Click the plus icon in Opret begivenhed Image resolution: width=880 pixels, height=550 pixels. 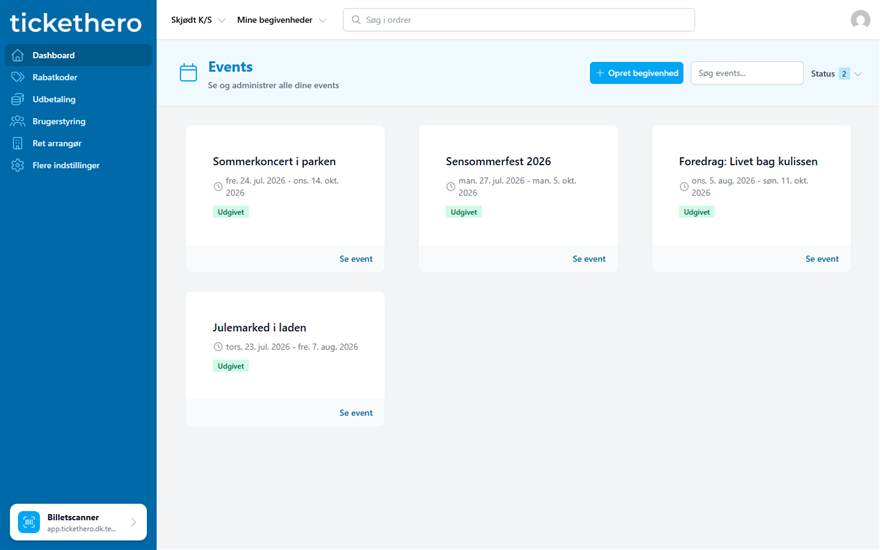(600, 73)
